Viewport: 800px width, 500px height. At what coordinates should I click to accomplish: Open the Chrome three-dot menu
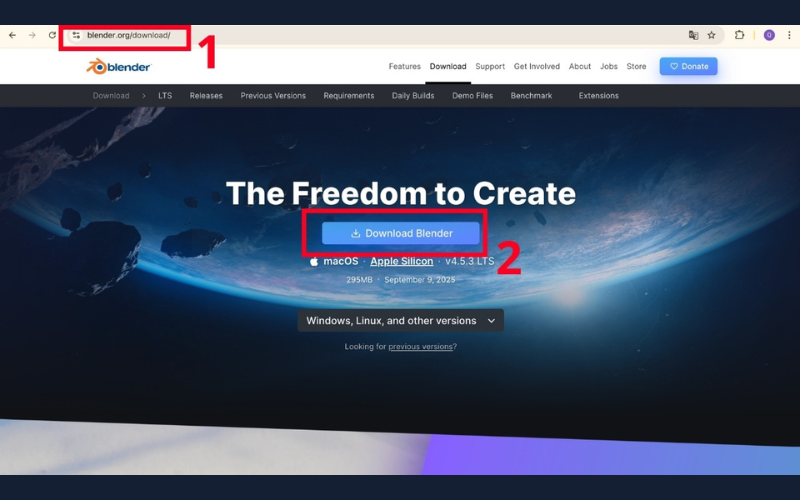click(x=789, y=35)
